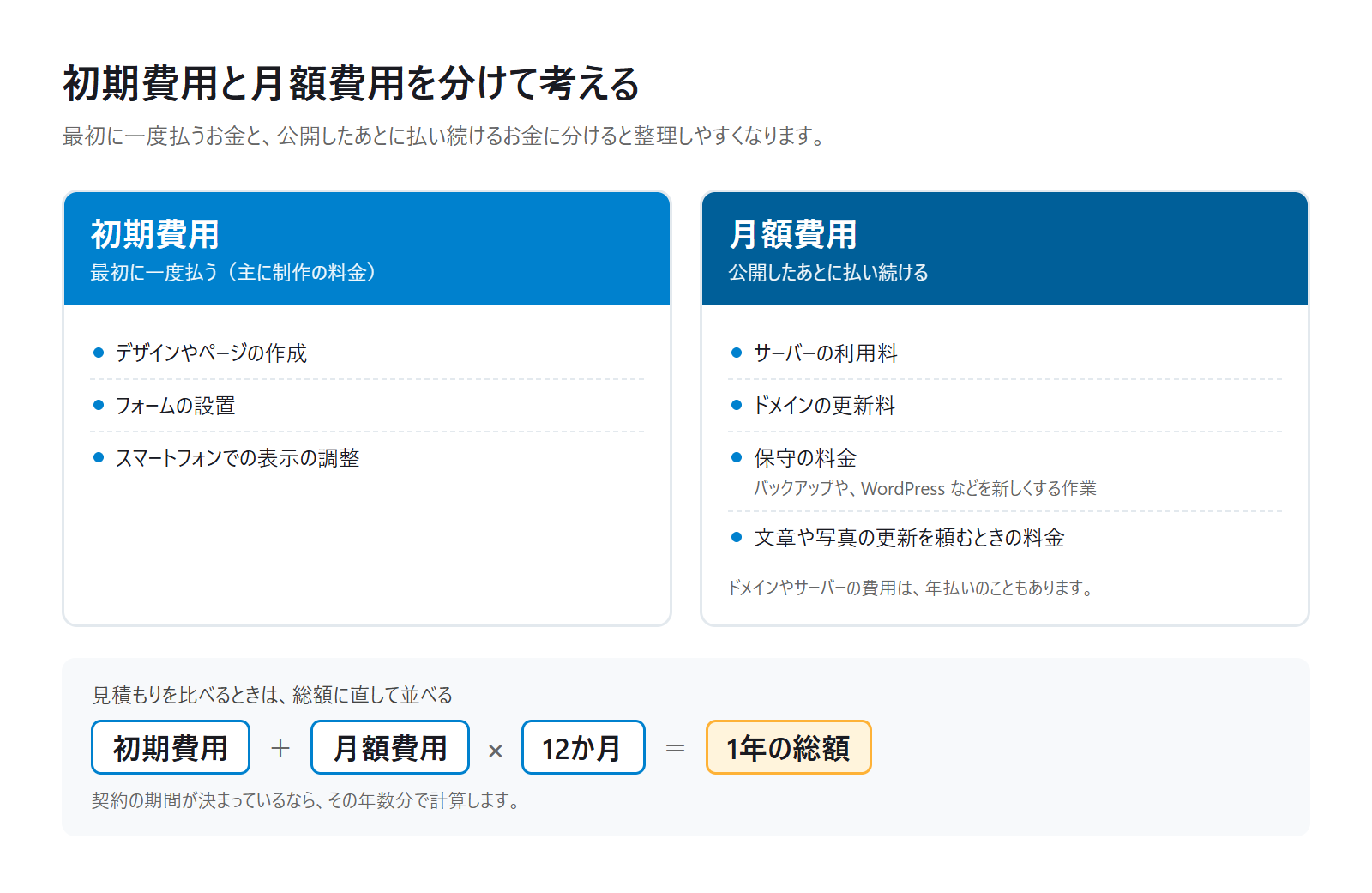Image resolution: width=1372 pixels, height=893 pixels.
Task: Click the equals sign in the formula
Action: coord(676,749)
